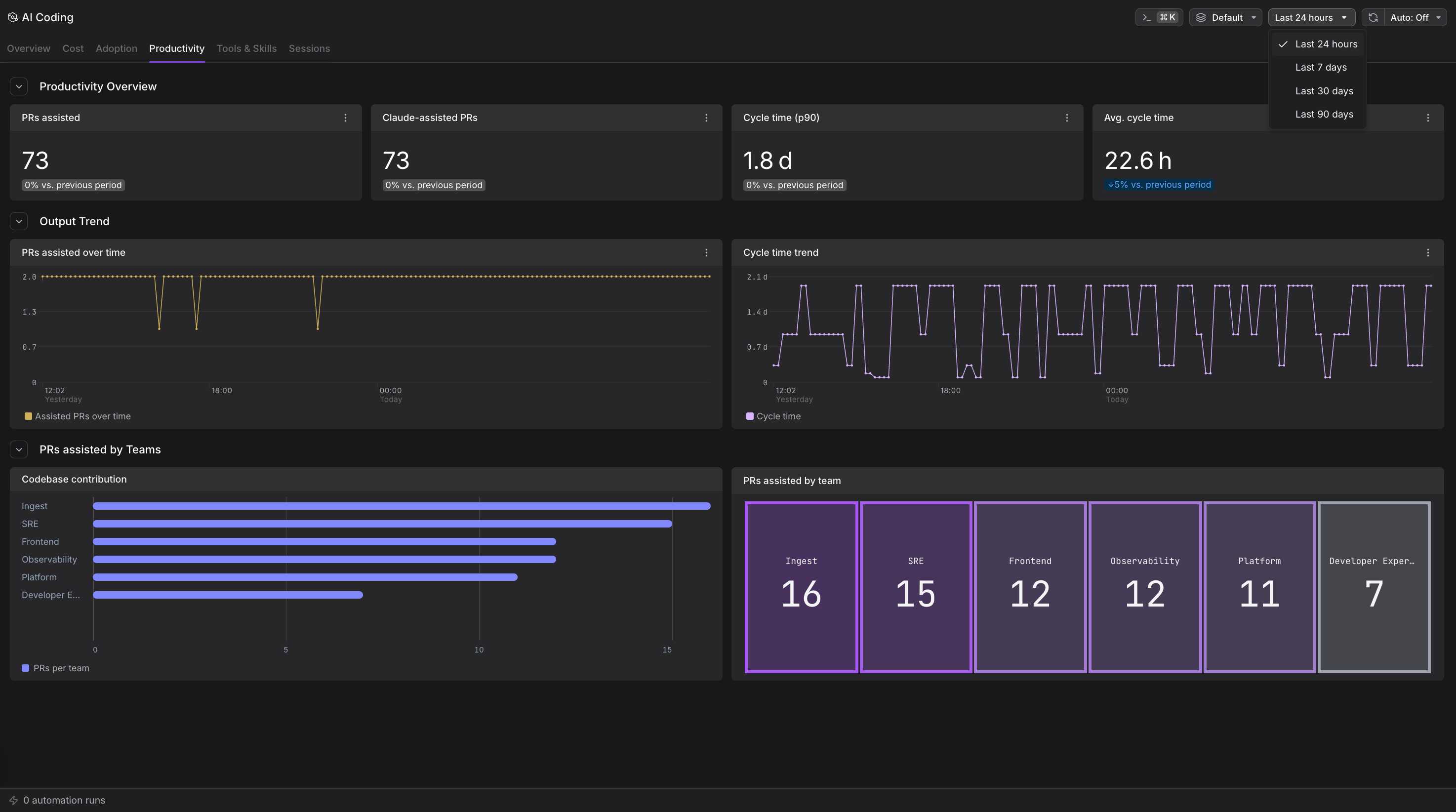Click the Ingest 16 treemap tile
1456x812 pixels.
tap(801, 587)
